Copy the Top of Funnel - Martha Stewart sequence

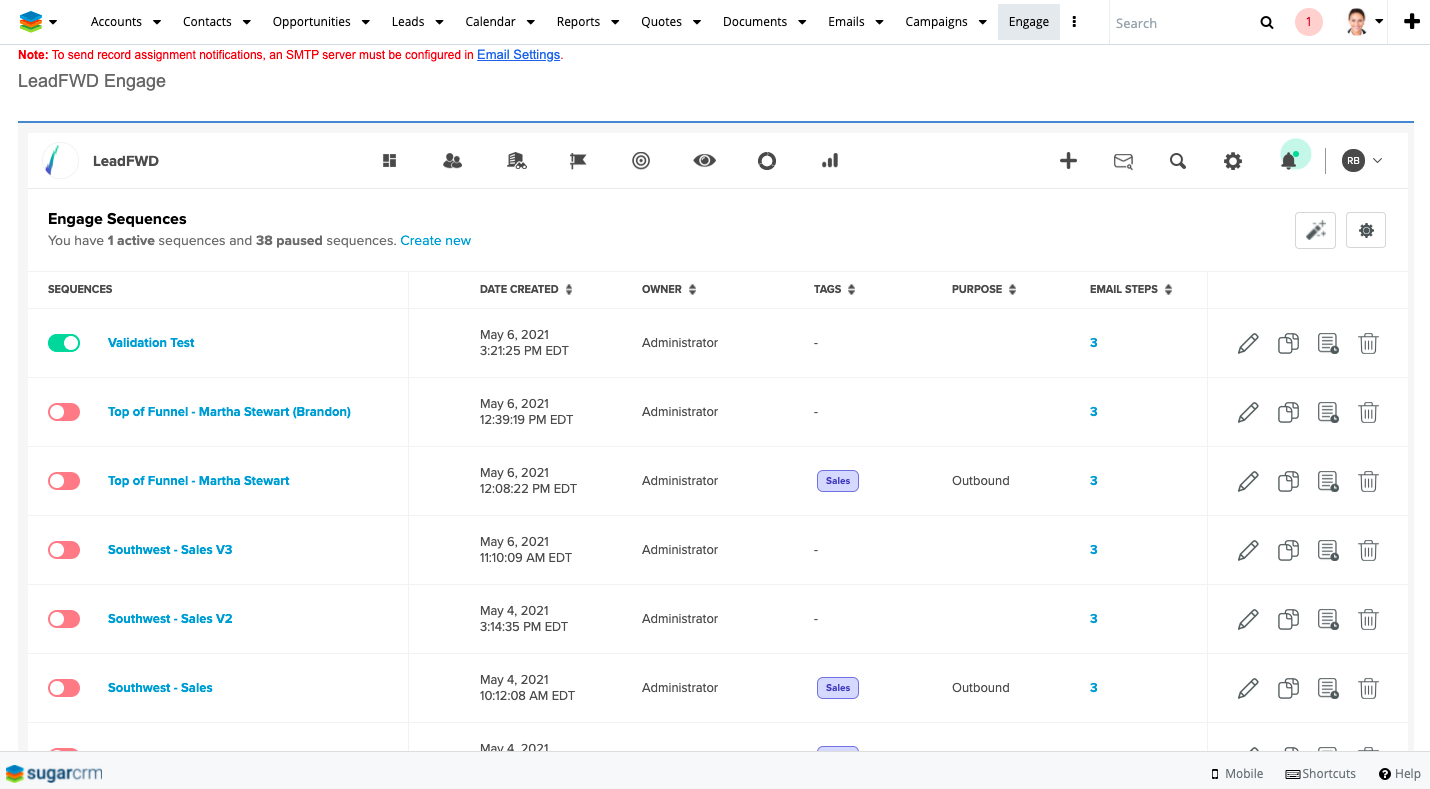tap(1288, 481)
